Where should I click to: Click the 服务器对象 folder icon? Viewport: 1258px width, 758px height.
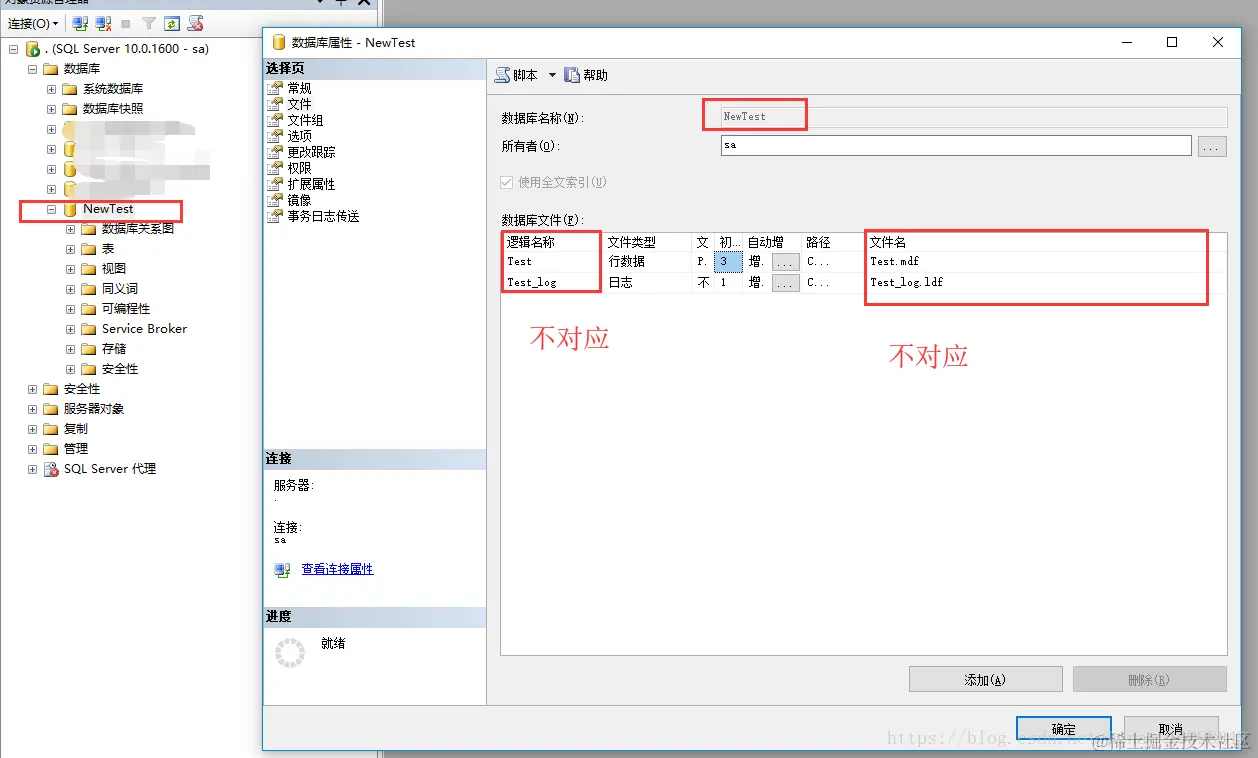[x=51, y=409]
